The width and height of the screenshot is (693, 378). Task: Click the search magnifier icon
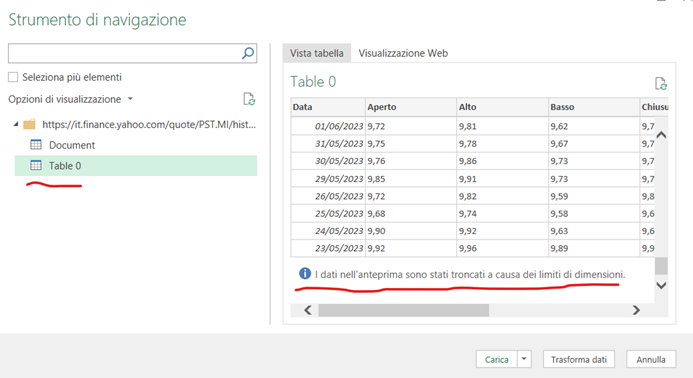click(248, 53)
